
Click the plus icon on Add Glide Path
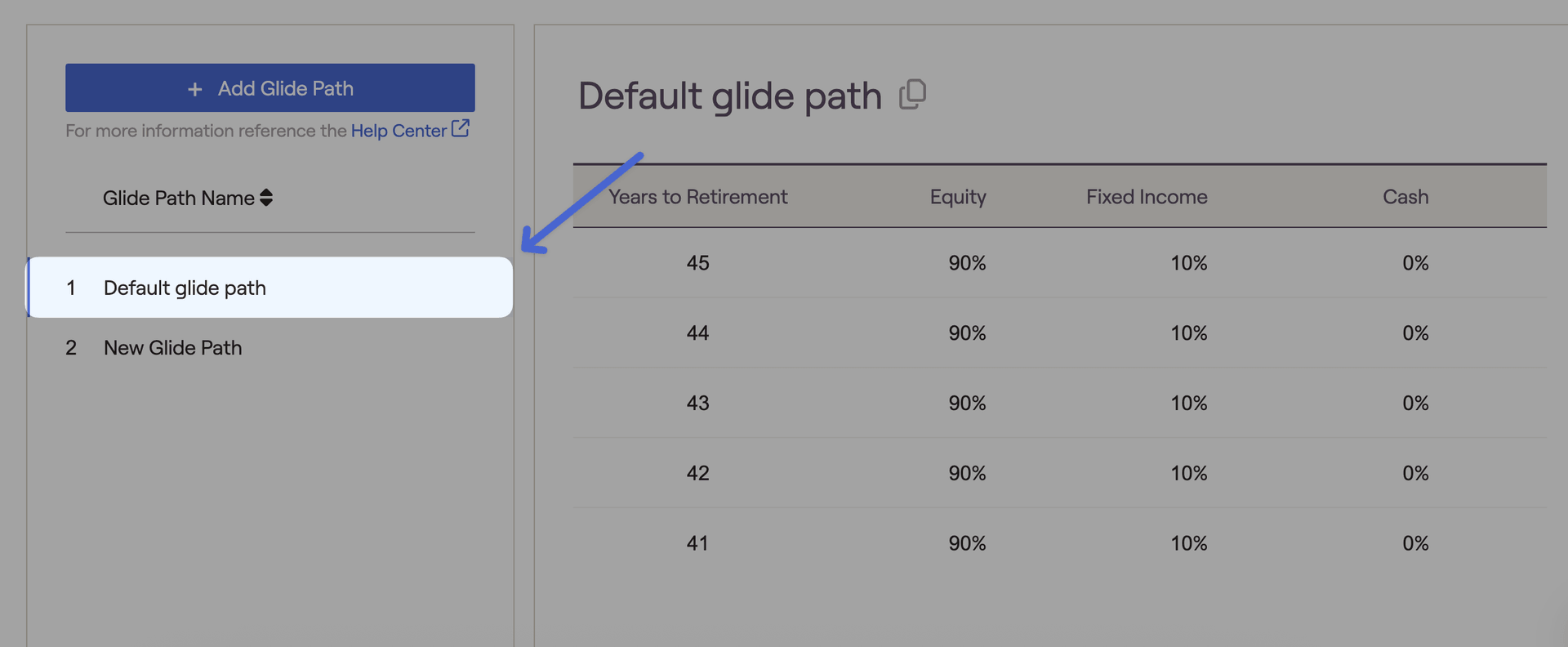[x=194, y=89]
